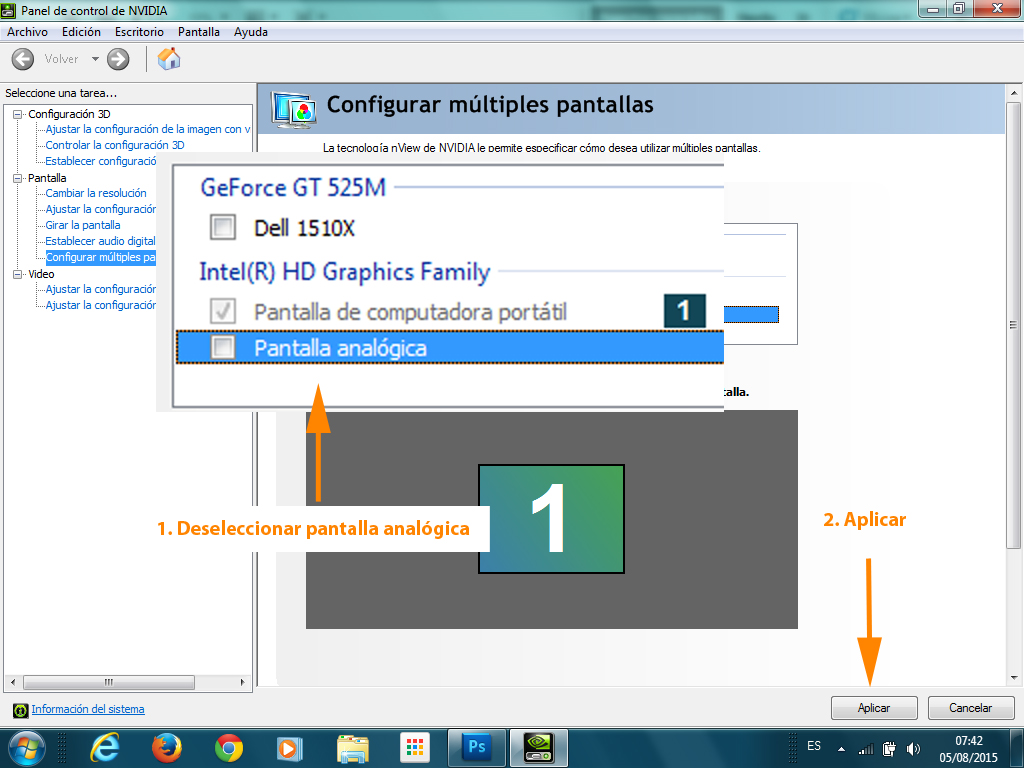Open the Volver history dropdown arrow
The width and height of the screenshot is (1024, 768).
click(95, 59)
